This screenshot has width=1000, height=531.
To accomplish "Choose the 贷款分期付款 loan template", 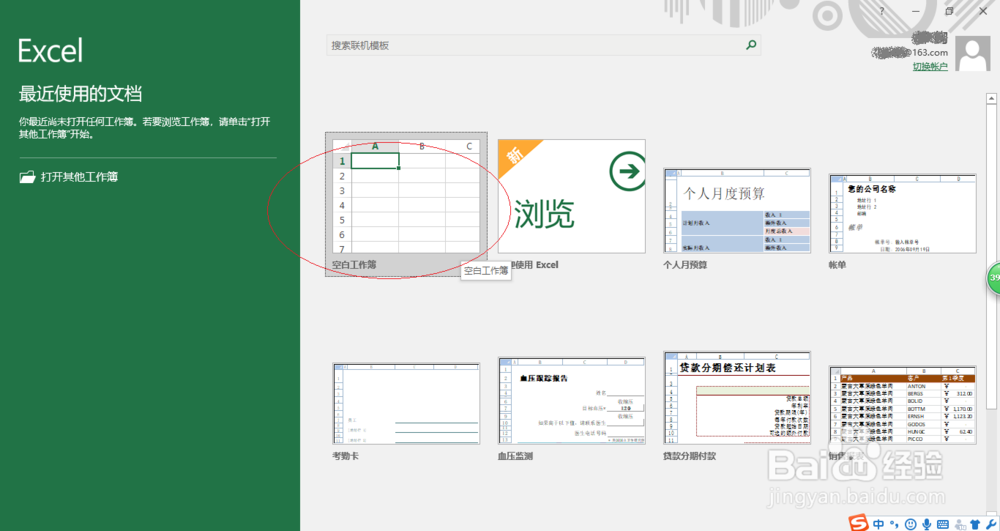I will [x=737, y=398].
